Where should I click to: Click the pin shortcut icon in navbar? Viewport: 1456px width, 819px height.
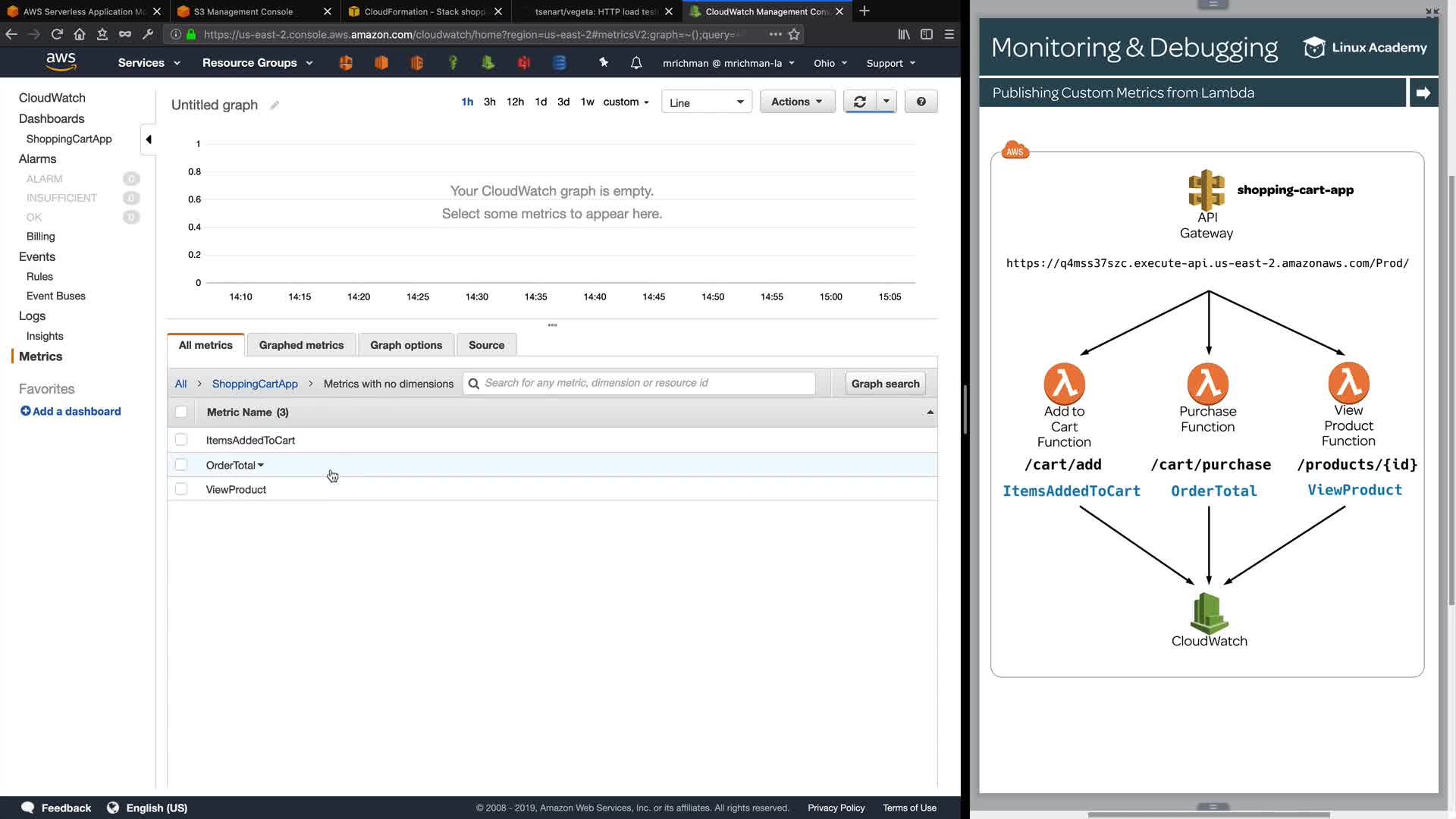[604, 63]
